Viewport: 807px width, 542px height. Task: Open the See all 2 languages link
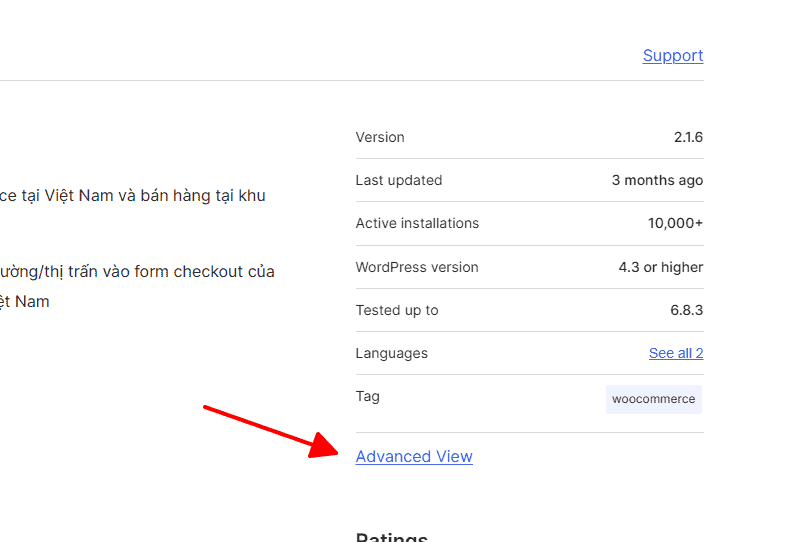coord(675,353)
